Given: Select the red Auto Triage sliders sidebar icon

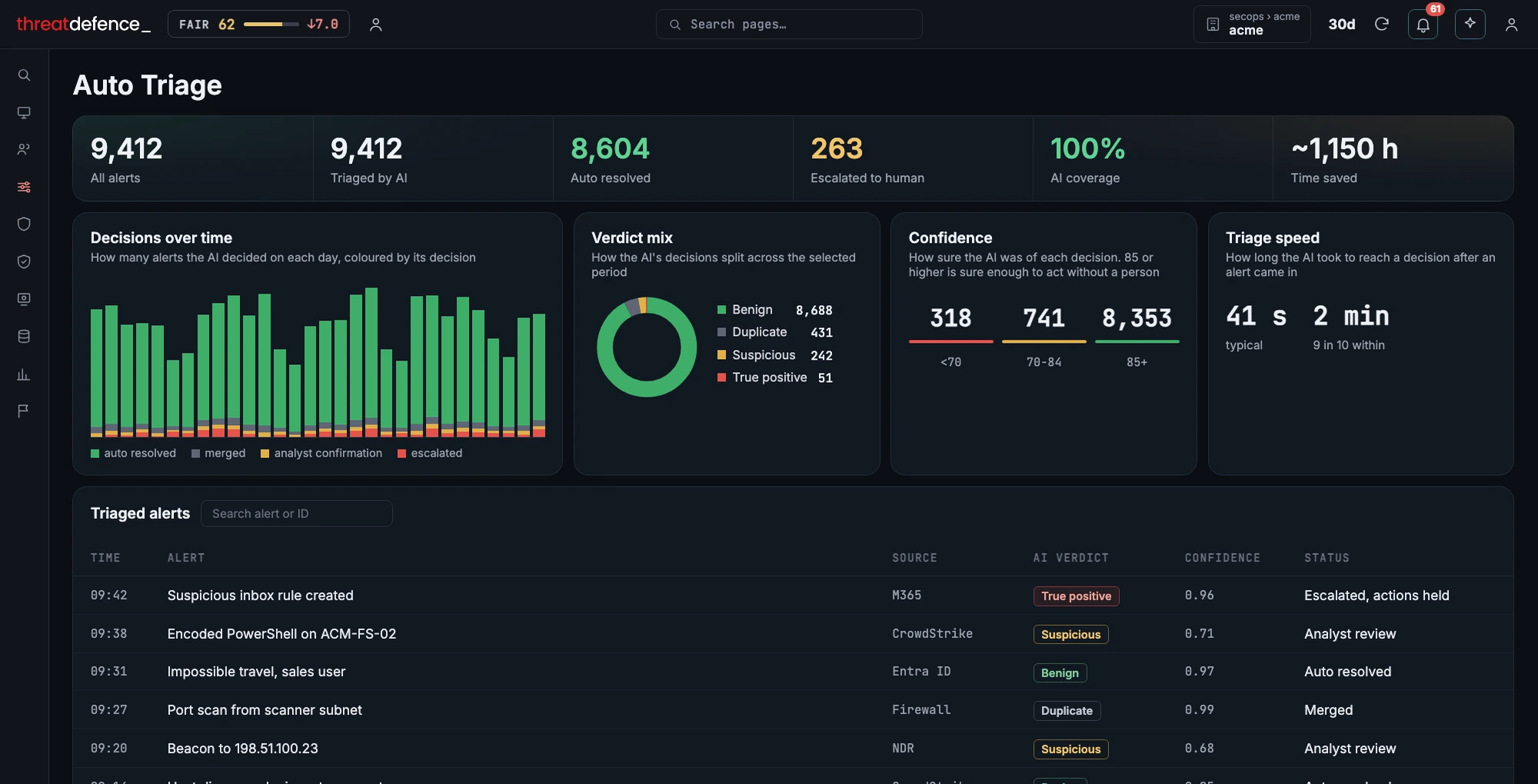Looking at the screenshot, I should click(24, 187).
